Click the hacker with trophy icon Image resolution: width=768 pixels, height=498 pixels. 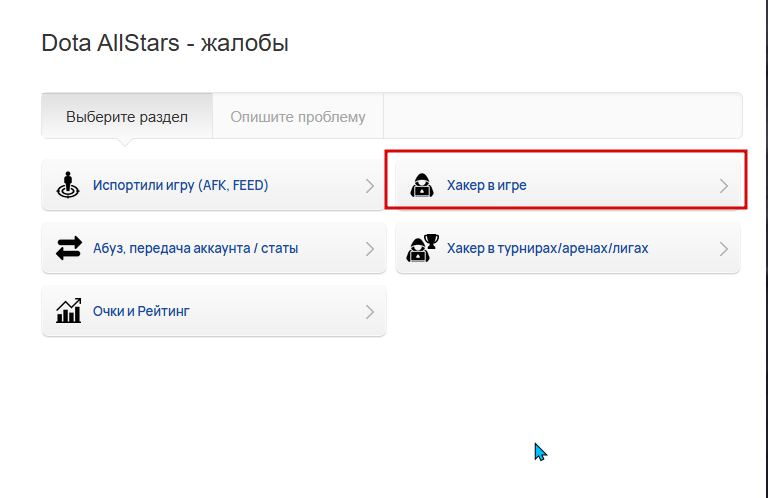tap(422, 248)
